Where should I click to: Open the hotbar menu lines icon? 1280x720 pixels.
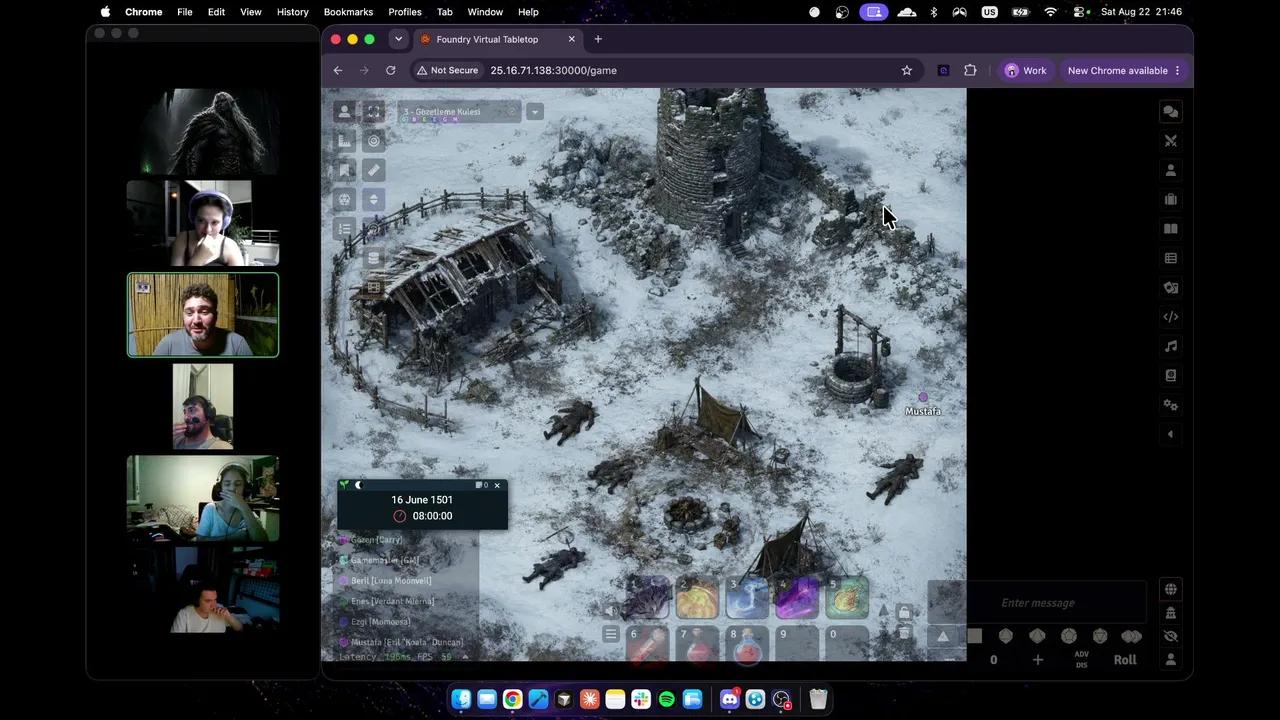[x=611, y=634]
